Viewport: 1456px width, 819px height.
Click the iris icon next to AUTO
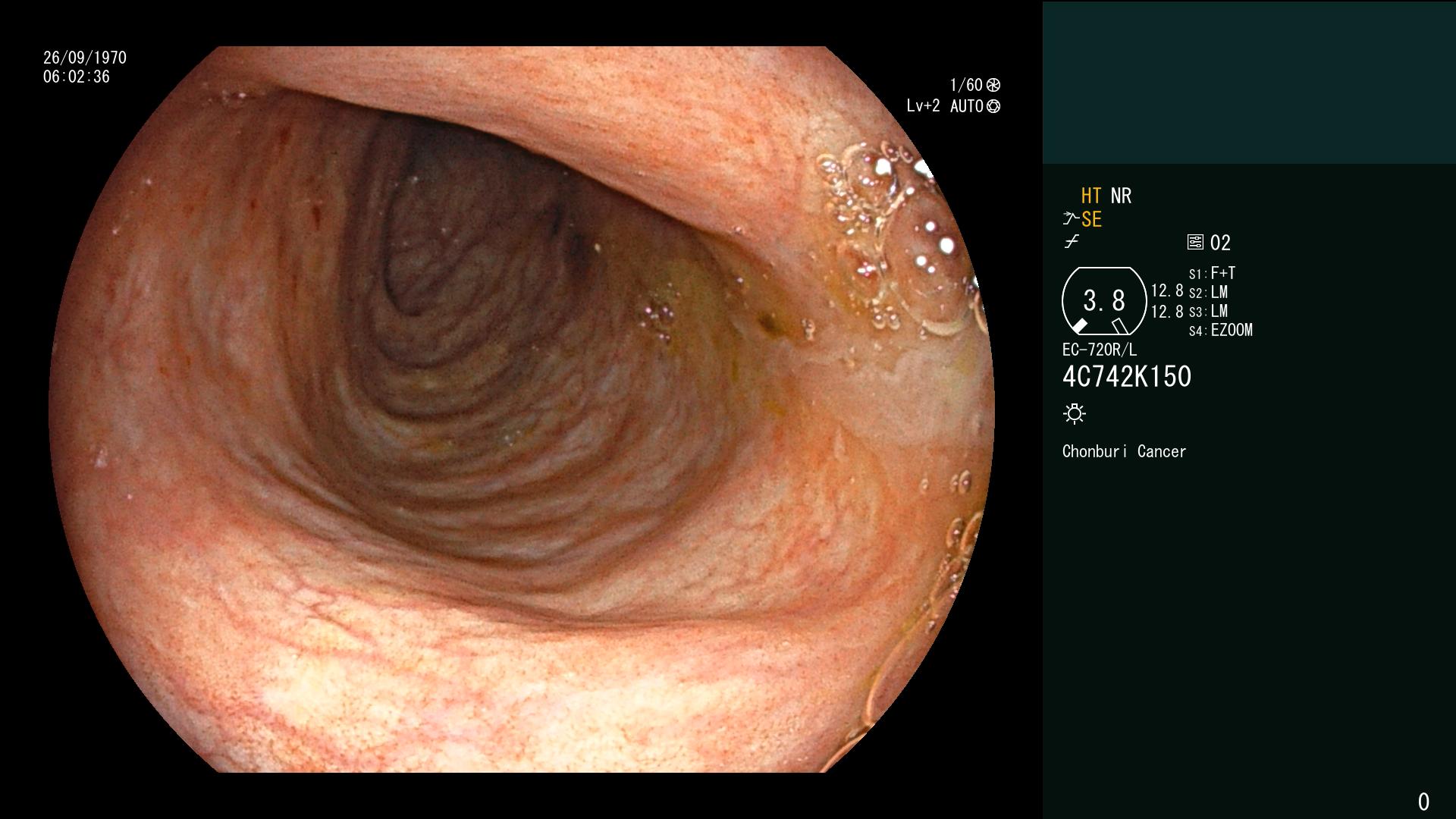coord(993,107)
